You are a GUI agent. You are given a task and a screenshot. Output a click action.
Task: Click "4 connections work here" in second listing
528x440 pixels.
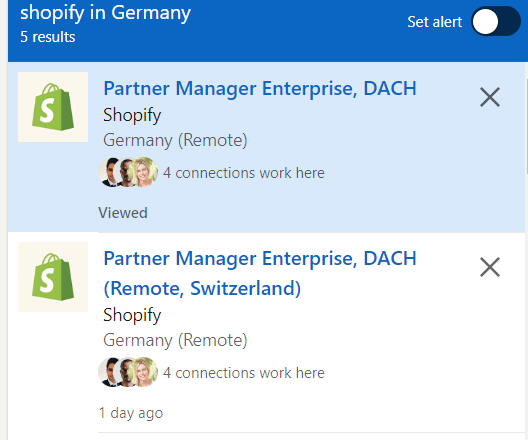click(x=244, y=373)
